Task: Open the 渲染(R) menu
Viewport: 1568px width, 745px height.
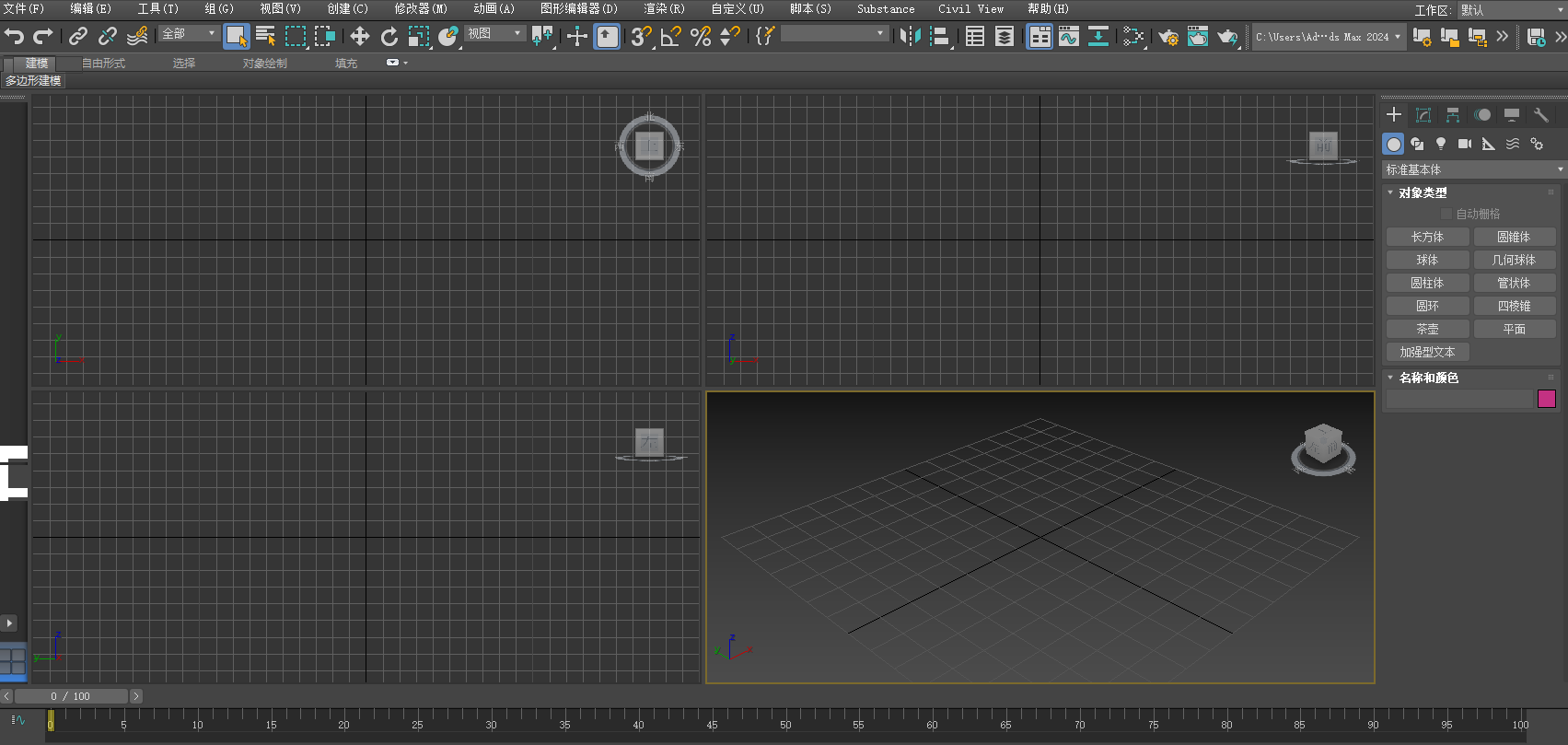Action: pos(664,8)
